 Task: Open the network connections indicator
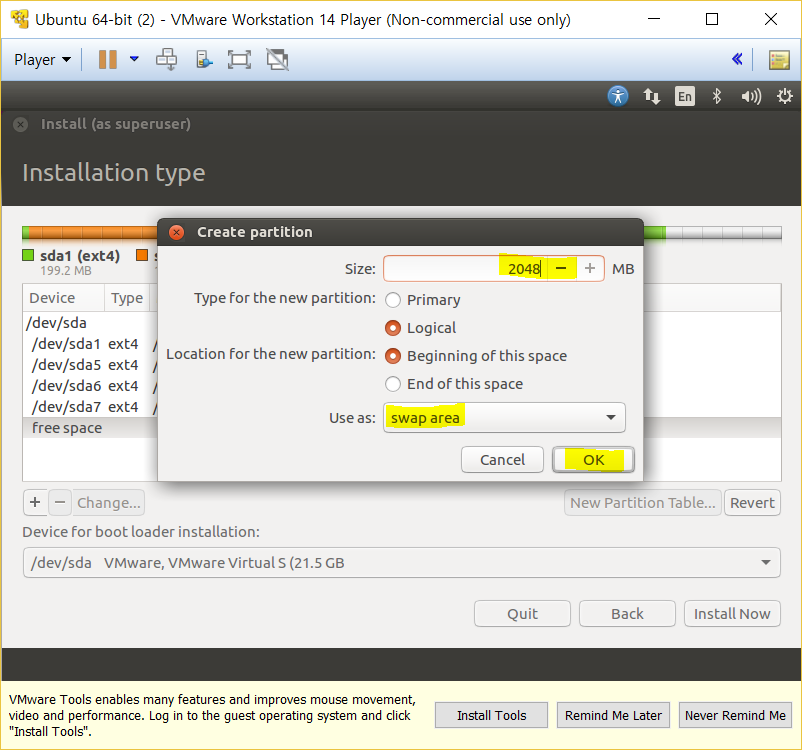(652, 96)
